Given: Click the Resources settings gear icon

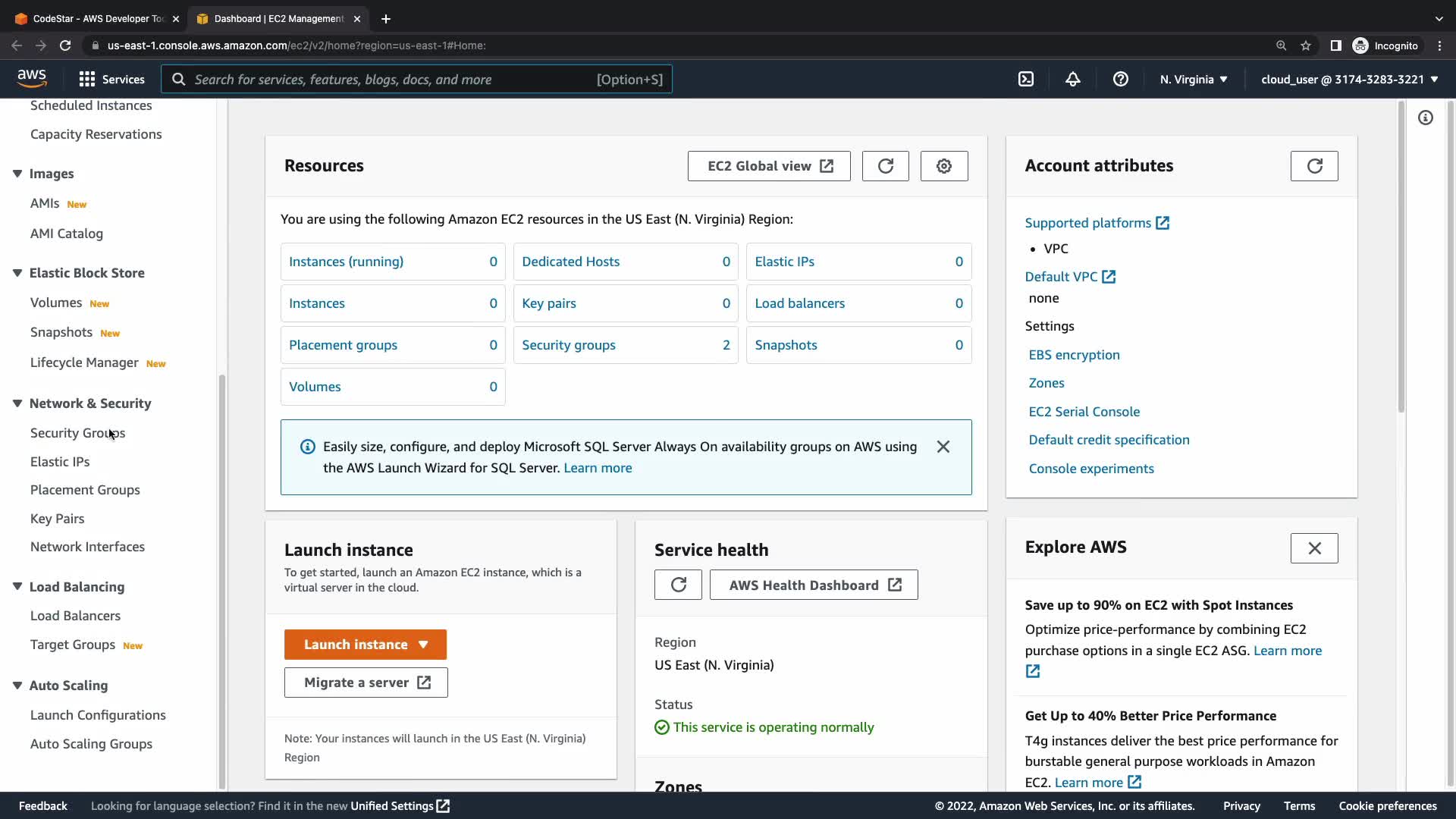Looking at the screenshot, I should [943, 166].
